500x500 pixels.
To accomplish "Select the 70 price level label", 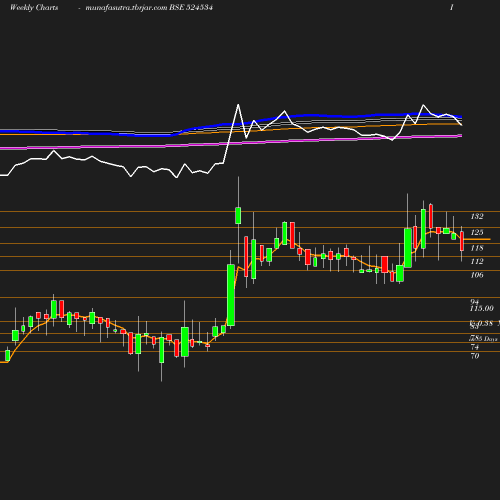I will tap(475, 356).
